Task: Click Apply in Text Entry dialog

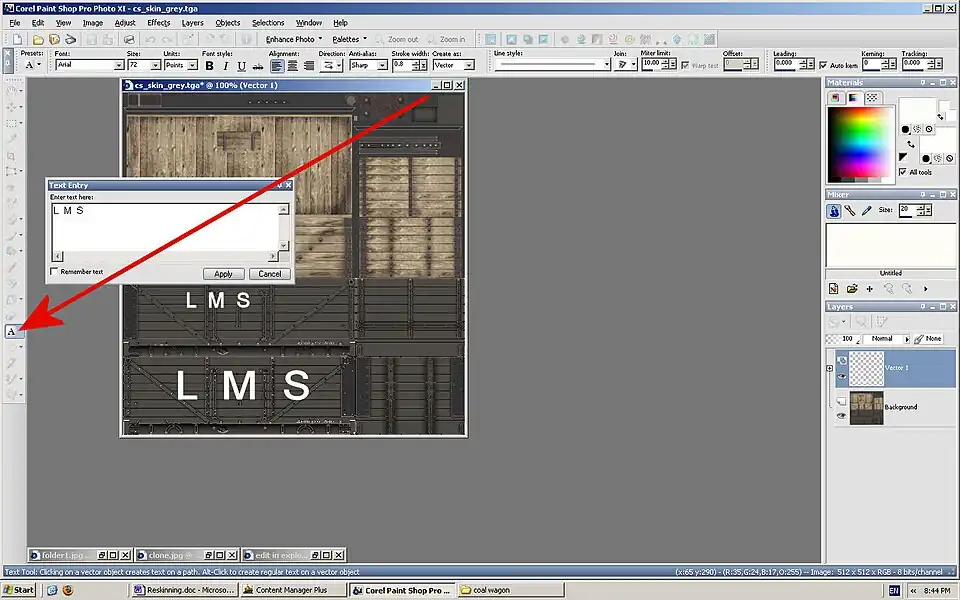Action: pyautogui.click(x=223, y=274)
